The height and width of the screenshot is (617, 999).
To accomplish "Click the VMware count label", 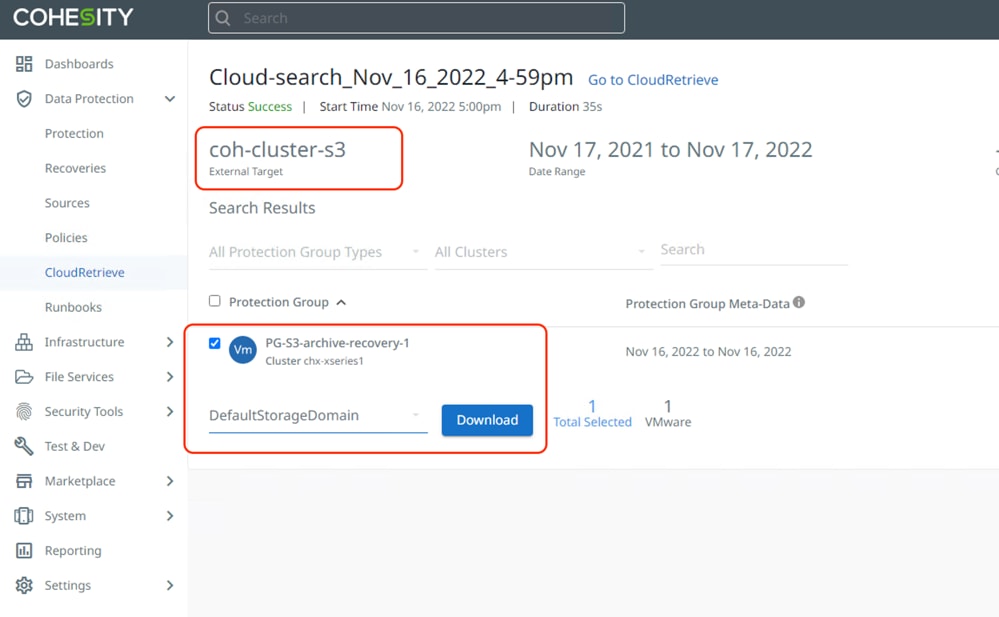I will pyautogui.click(x=668, y=422).
